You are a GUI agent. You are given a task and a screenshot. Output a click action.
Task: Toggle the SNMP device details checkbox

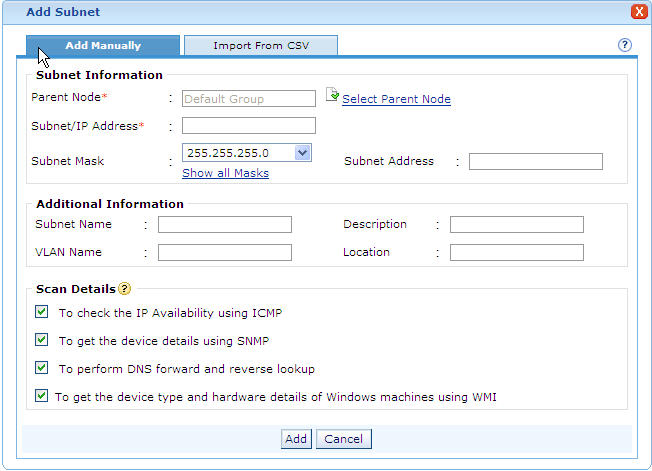[41, 340]
